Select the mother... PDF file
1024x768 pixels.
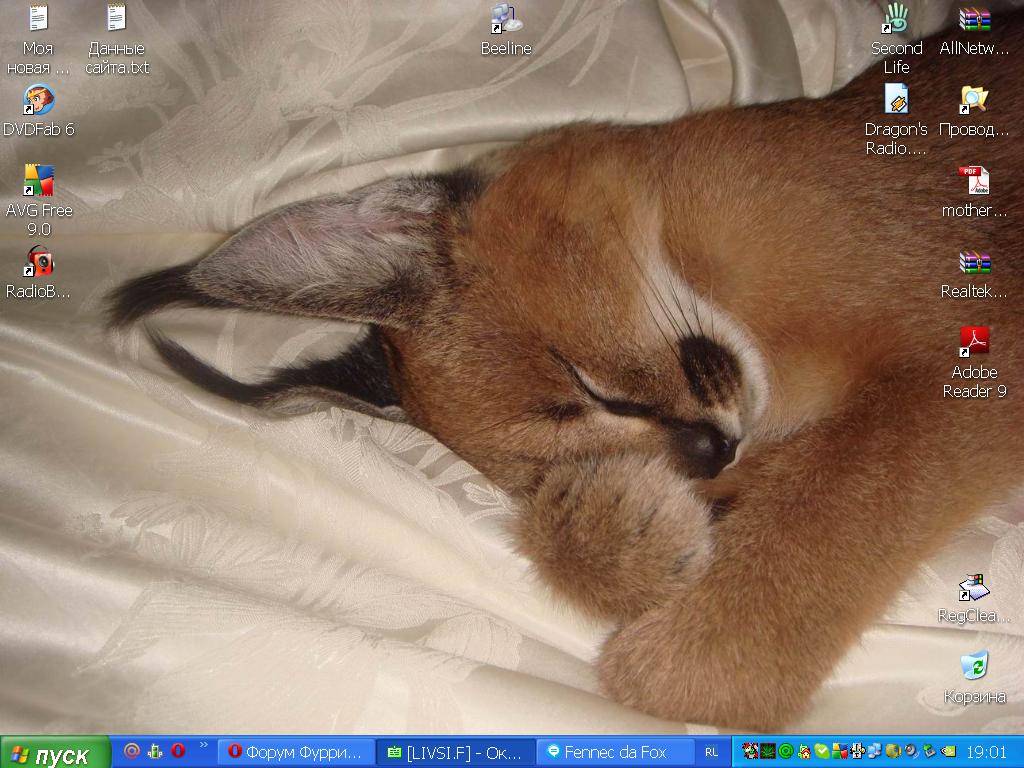974,182
